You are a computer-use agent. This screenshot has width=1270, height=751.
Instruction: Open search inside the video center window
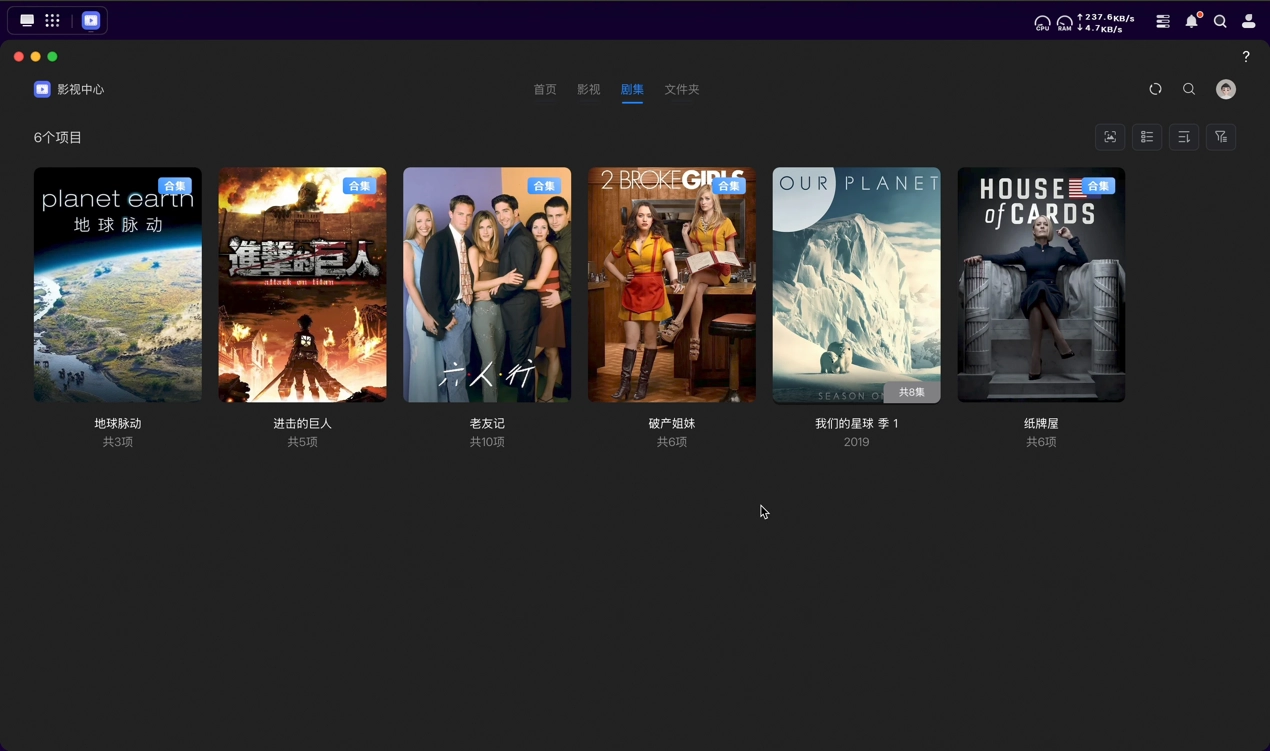coord(1189,89)
